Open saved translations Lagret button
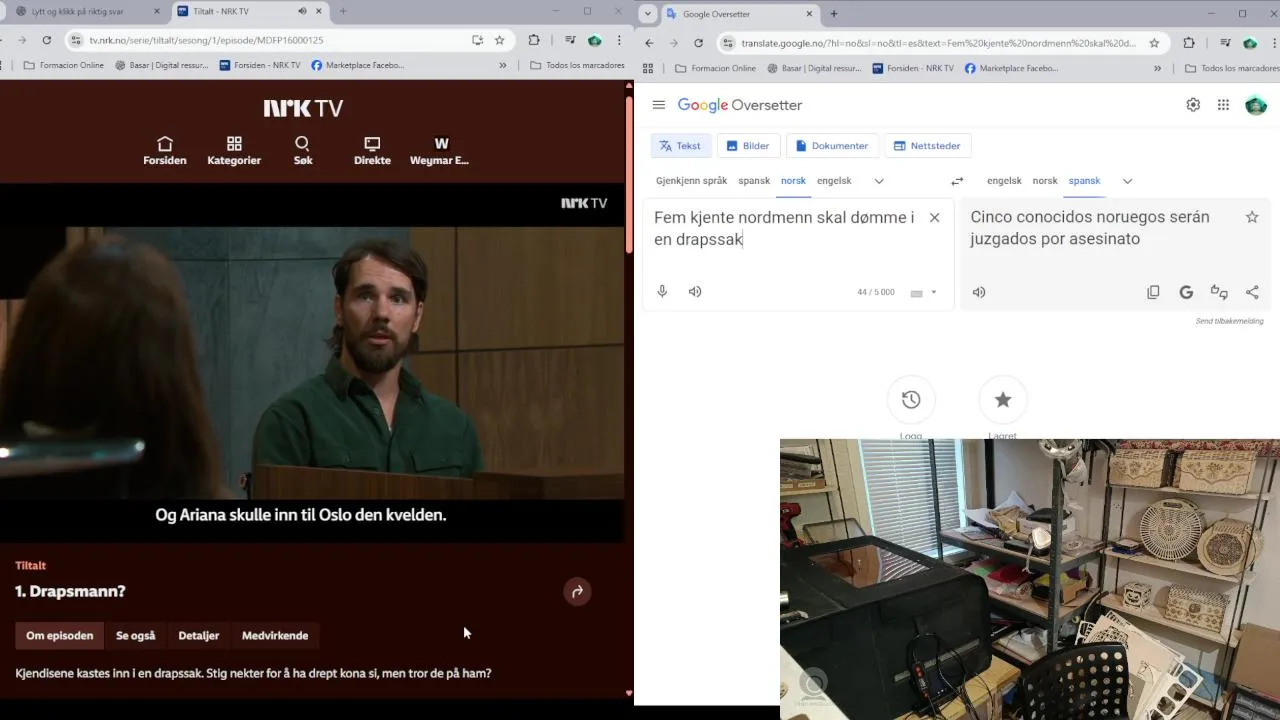 [x=1003, y=400]
